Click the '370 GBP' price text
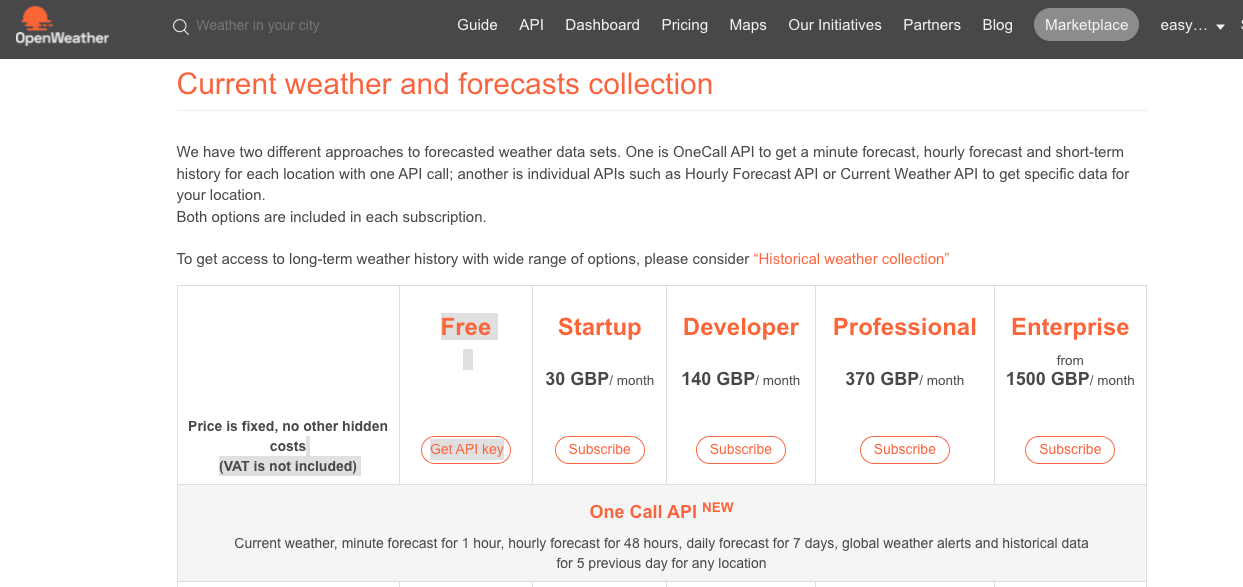 pos(882,379)
